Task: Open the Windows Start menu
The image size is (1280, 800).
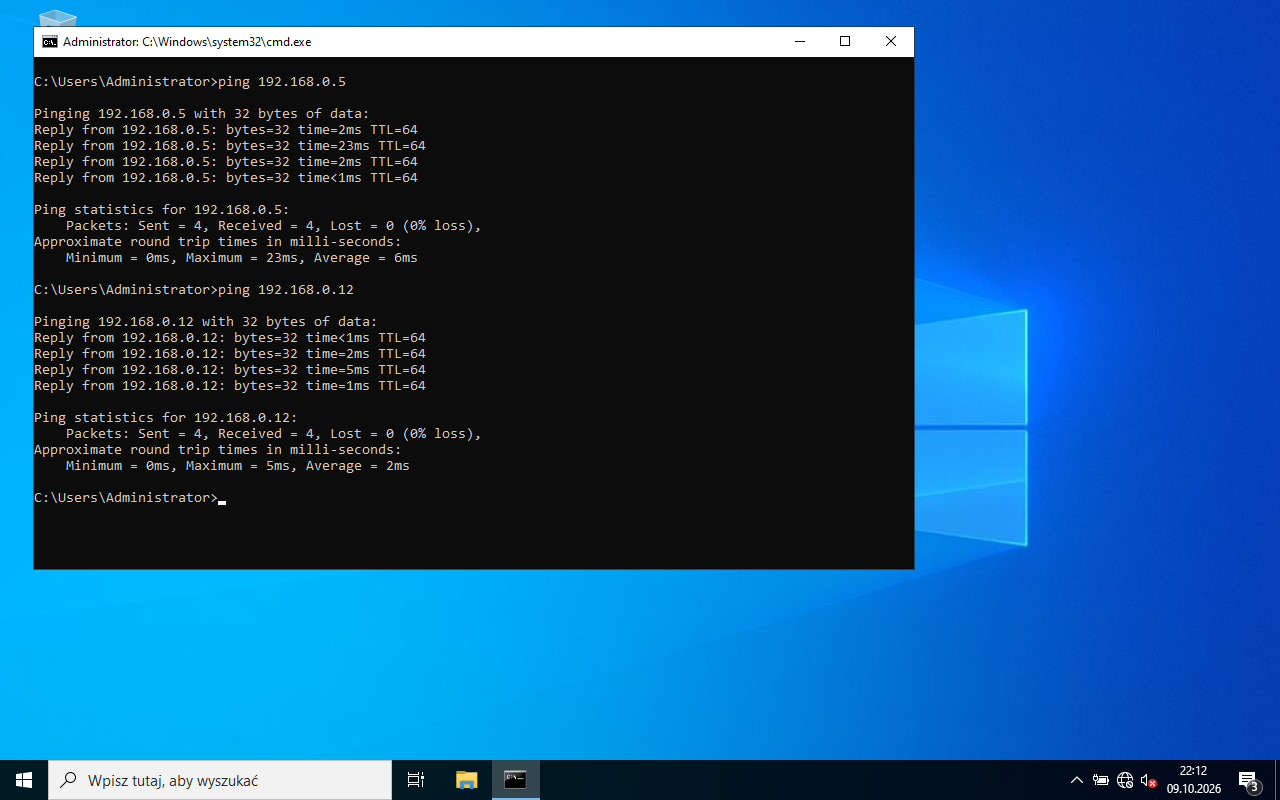Action: coord(24,780)
